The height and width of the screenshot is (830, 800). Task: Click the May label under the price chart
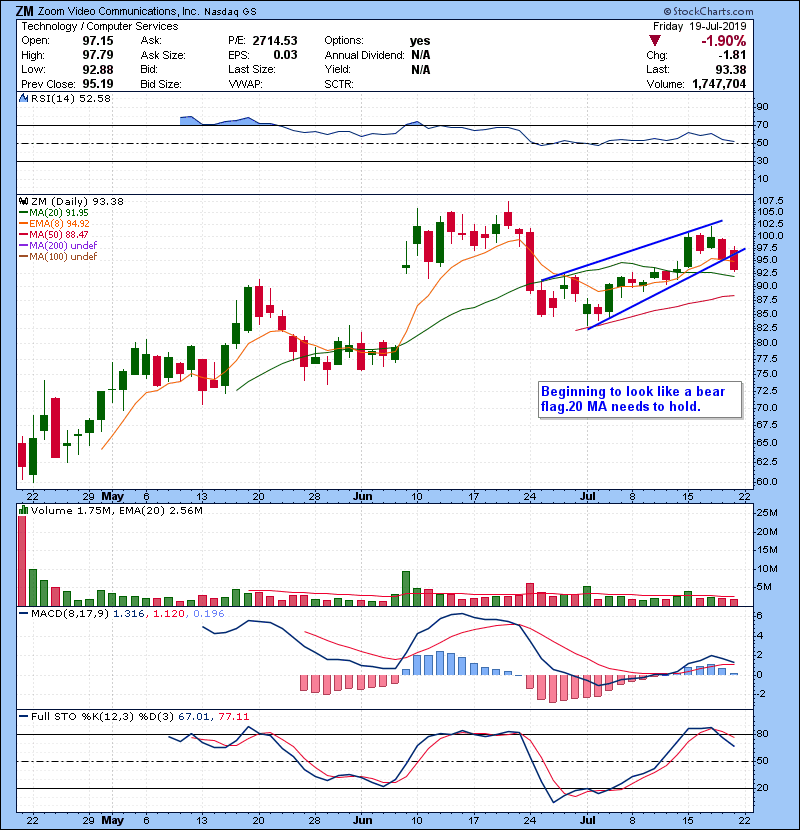113,497
